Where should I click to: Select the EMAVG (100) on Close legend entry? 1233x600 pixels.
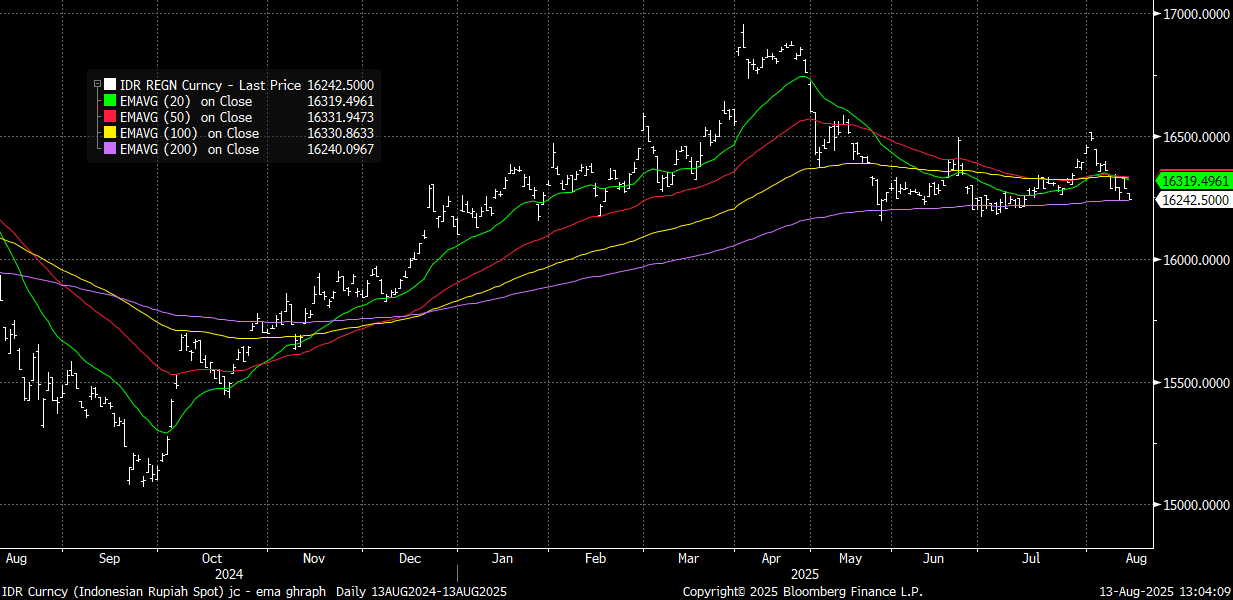point(188,134)
